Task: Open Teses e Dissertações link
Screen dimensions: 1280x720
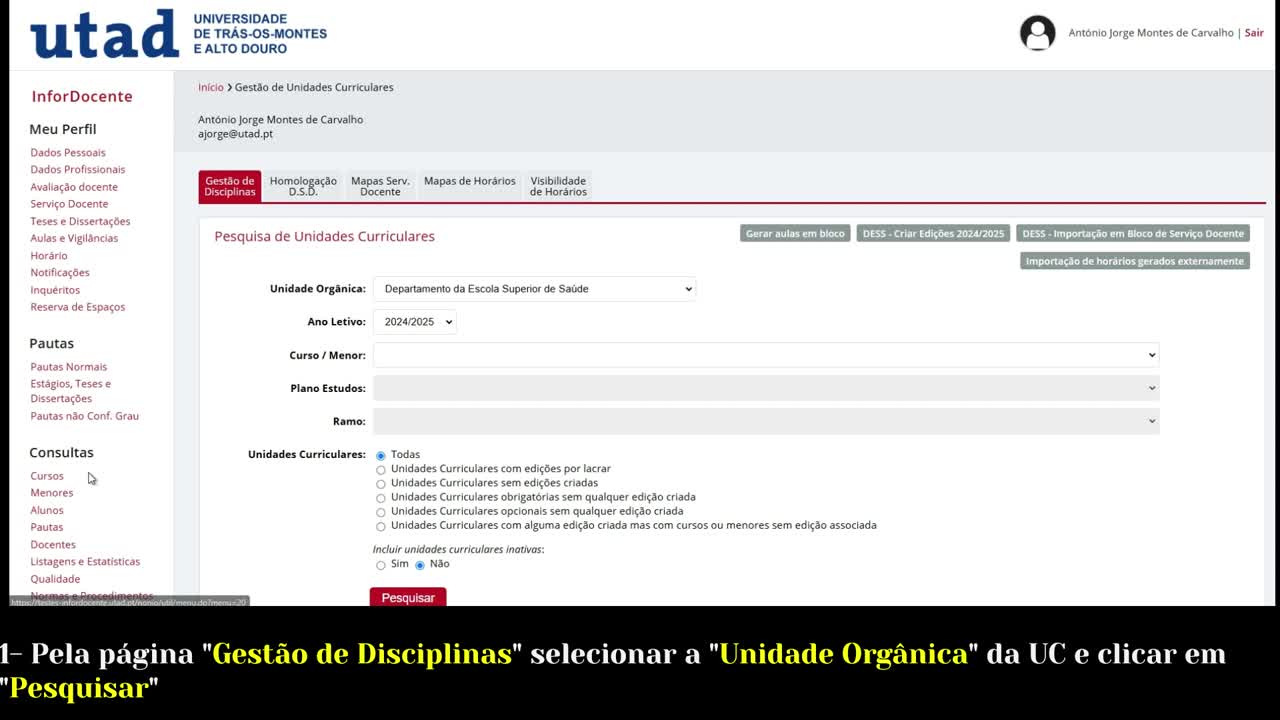Action: (x=80, y=222)
